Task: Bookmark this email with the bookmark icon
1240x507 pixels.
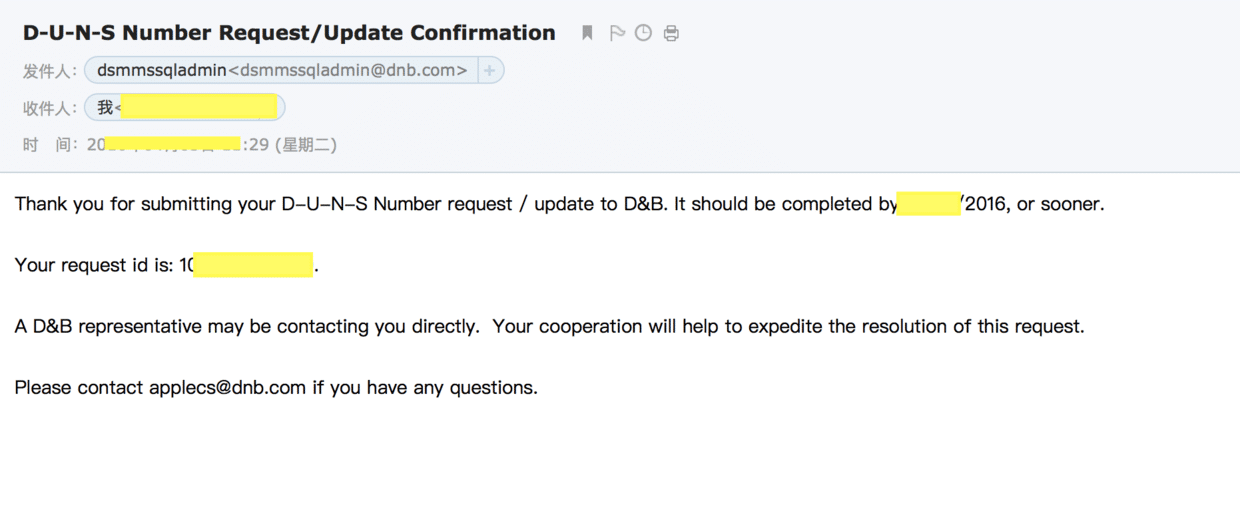Action: pos(587,33)
